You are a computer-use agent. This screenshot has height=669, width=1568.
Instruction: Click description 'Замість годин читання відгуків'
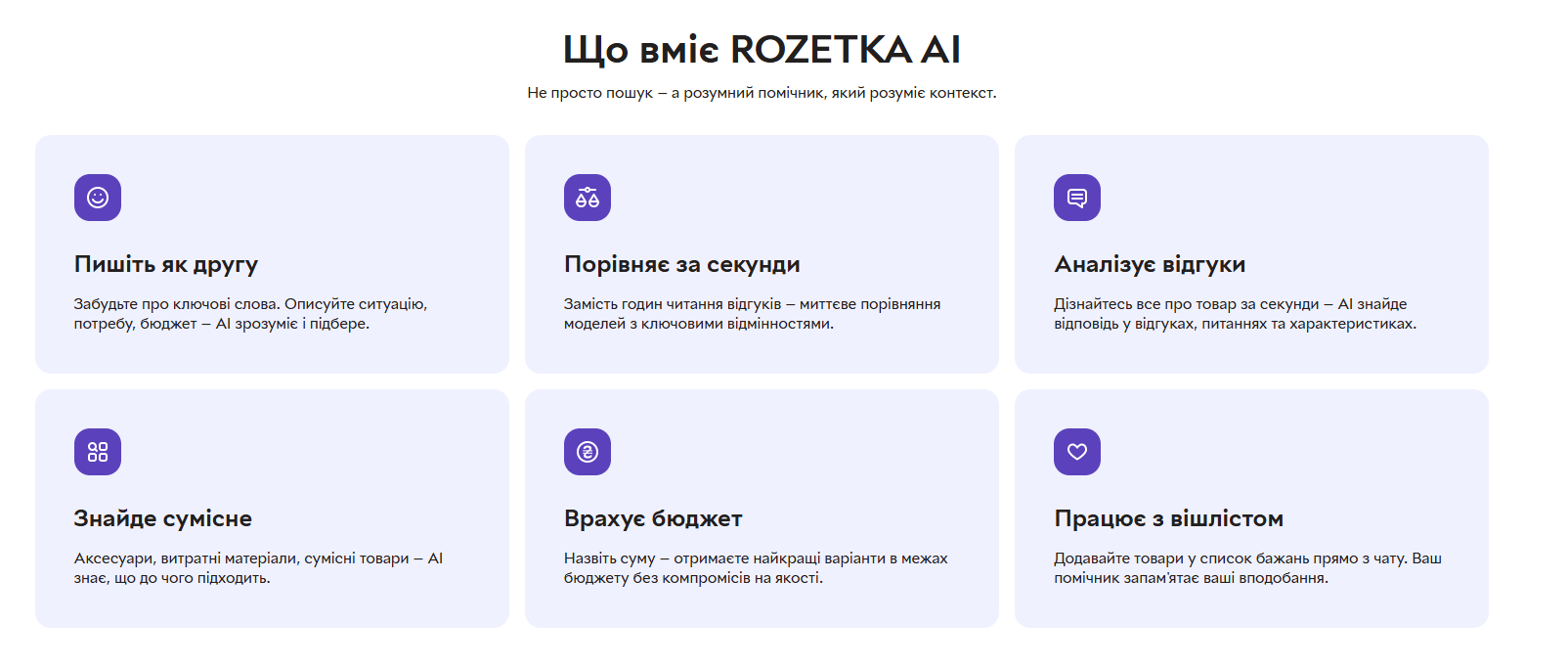point(753,314)
